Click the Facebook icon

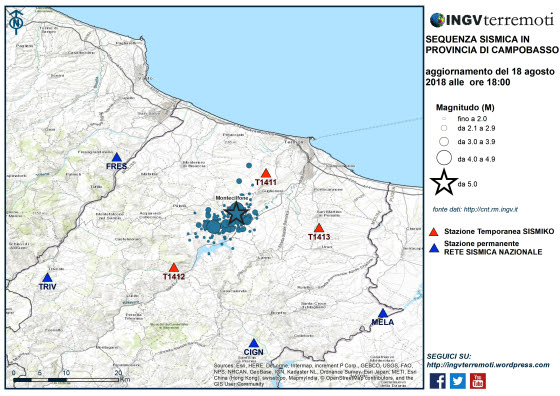coord(437,381)
